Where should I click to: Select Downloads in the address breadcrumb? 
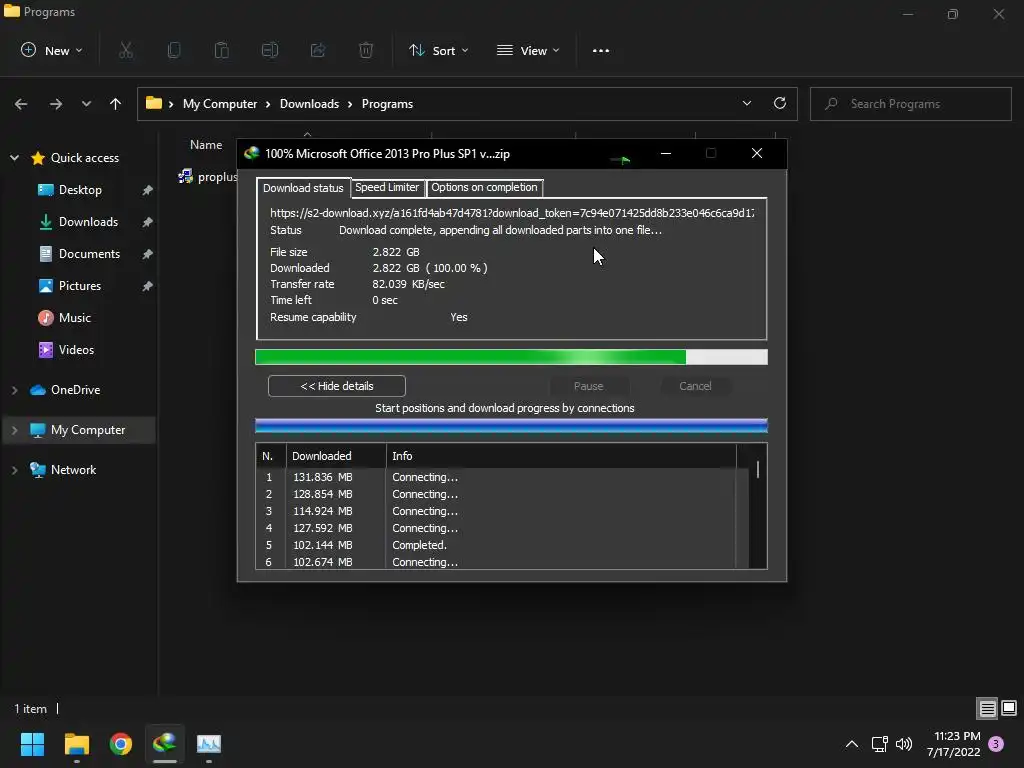pos(310,104)
